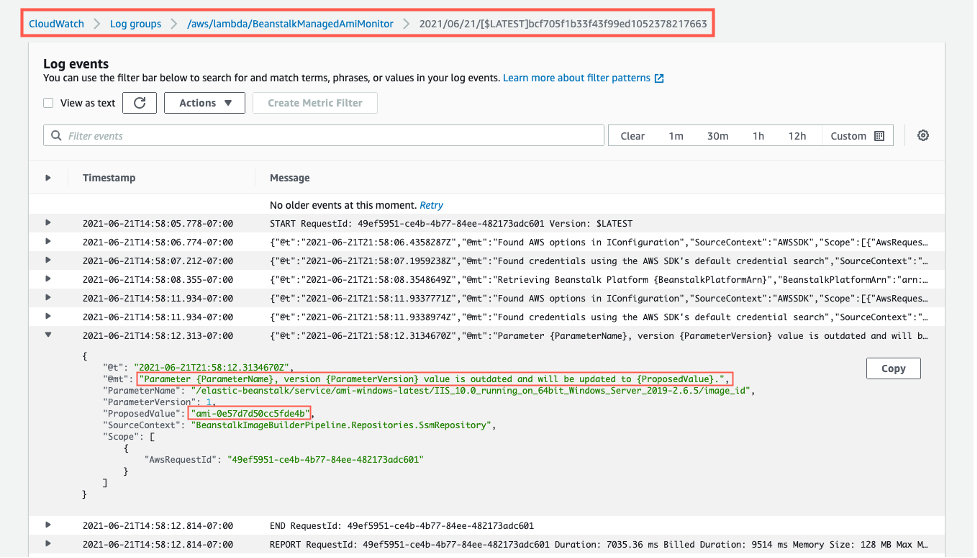Select the 1h time range

[x=758, y=136]
